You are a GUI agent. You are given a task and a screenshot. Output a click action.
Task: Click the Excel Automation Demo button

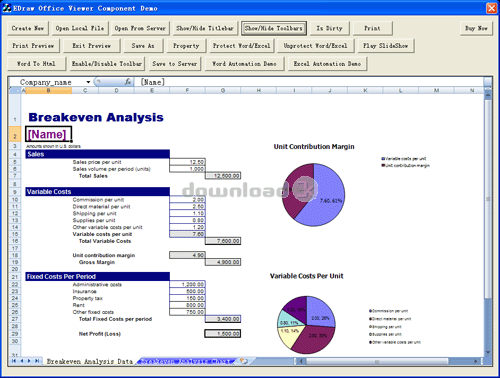click(x=327, y=64)
